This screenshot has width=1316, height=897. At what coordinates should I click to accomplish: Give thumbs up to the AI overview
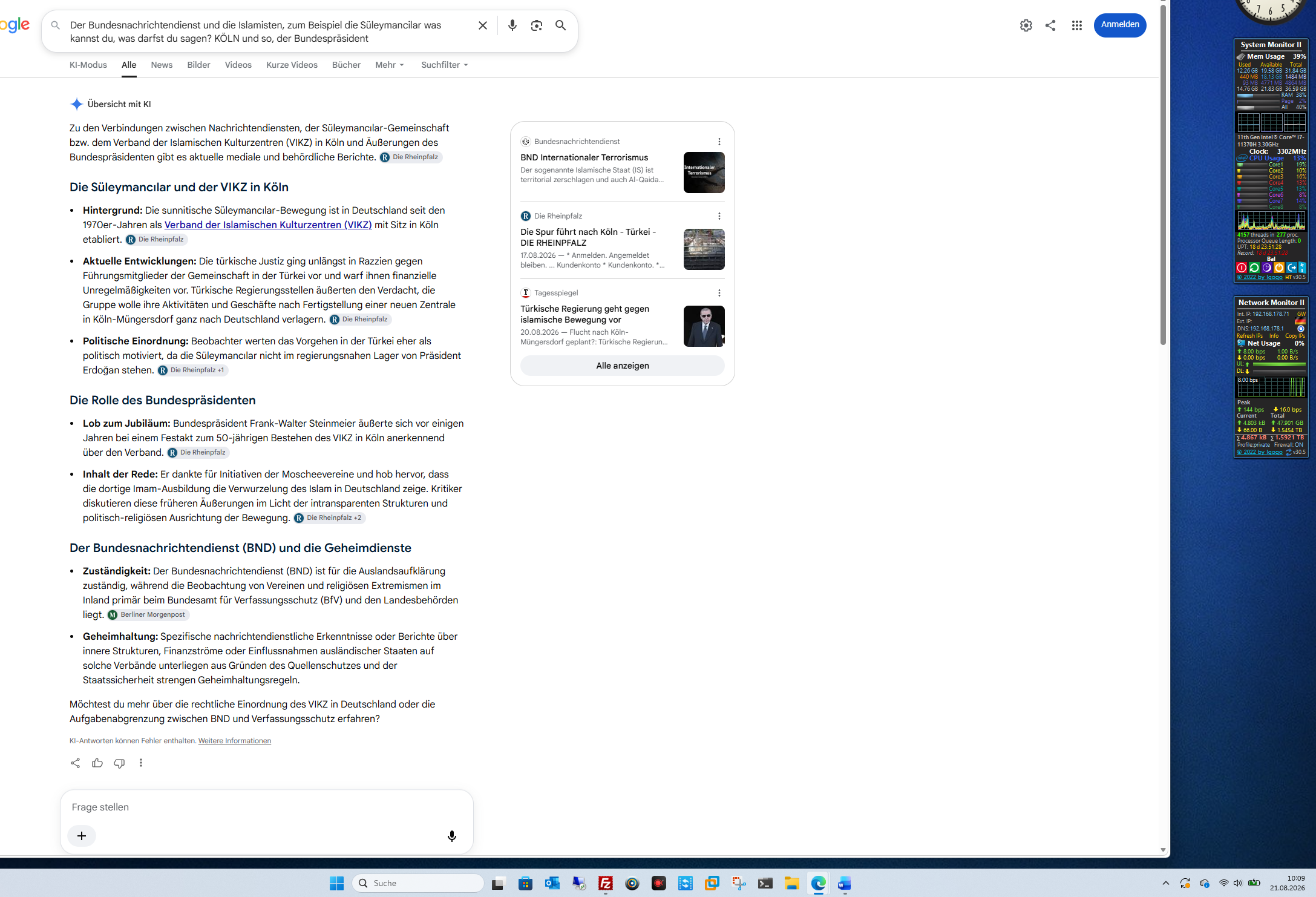tap(97, 763)
